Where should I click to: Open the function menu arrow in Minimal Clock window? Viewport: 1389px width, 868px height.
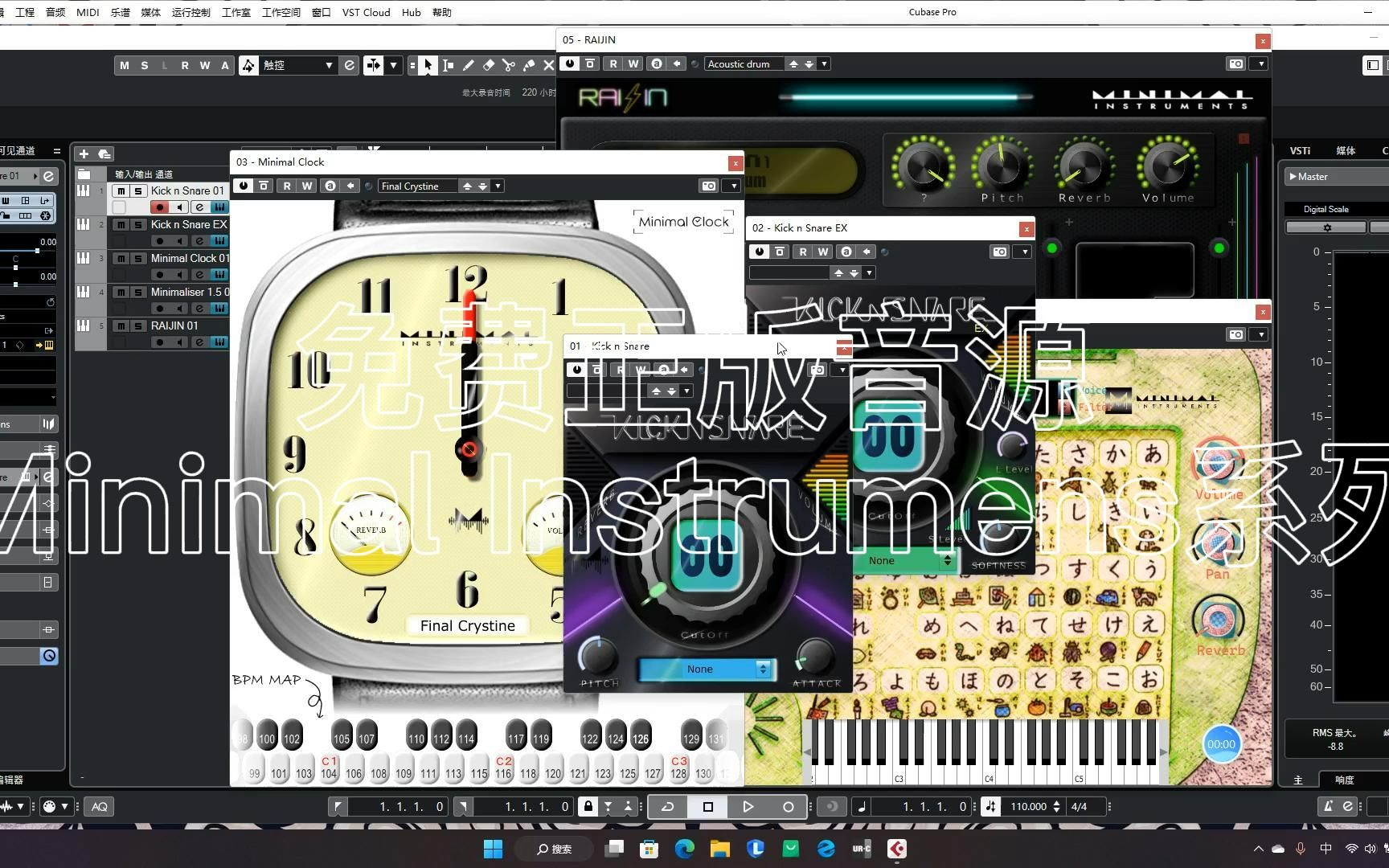[733, 186]
